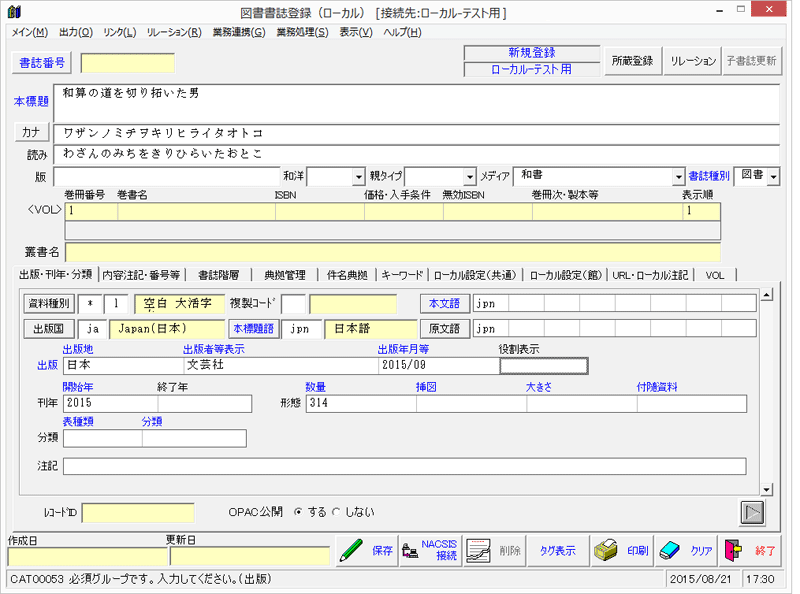Screen dimensions: 800x594
Task: Click the 出版者等表示 field showing 文芸社
Action: tap(281, 365)
